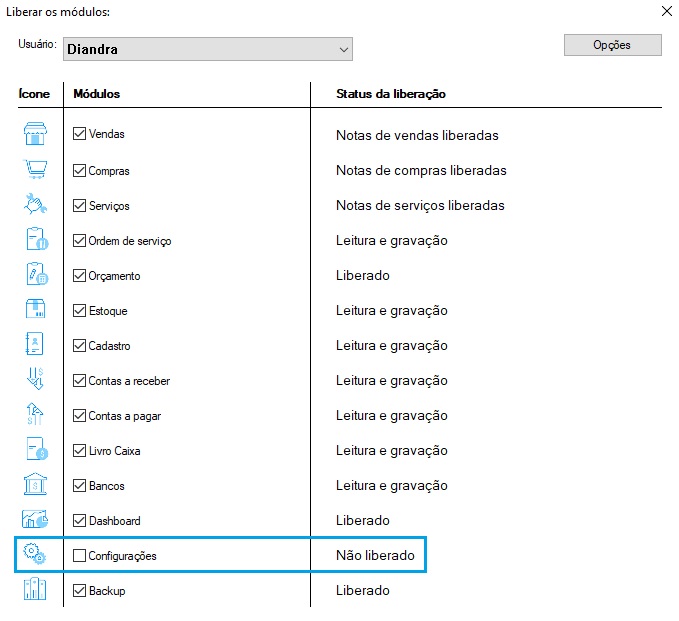Click the Estoque module icon
Image resolution: width=679 pixels, height=621 pixels.
(x=35, y=311)
